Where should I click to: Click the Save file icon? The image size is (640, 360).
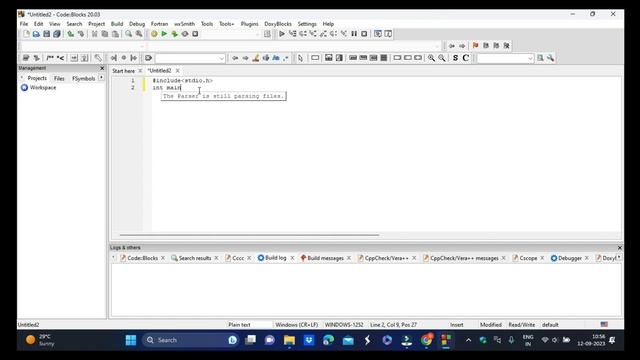click(x=47, y=34)
